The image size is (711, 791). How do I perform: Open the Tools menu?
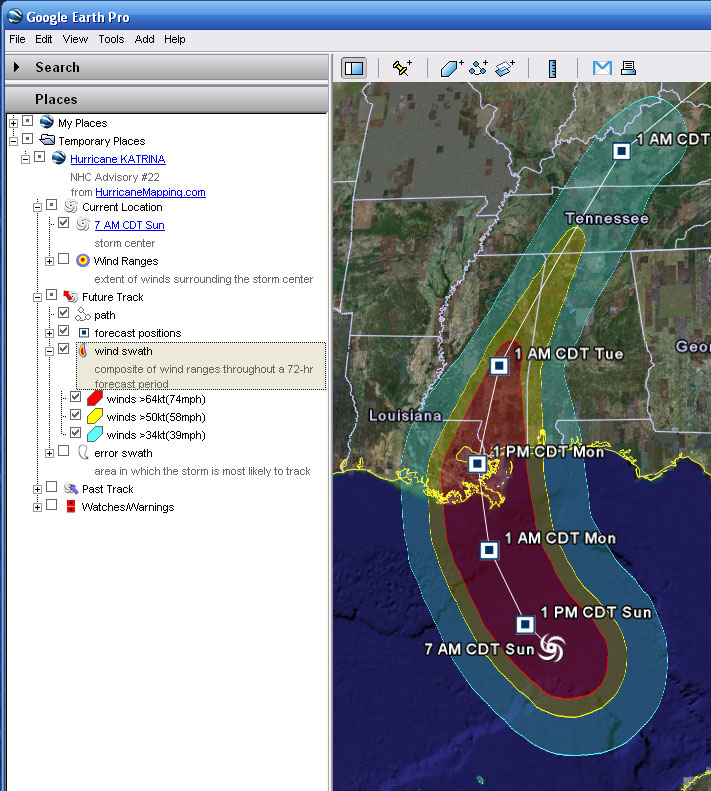click(x=111, y=39)
